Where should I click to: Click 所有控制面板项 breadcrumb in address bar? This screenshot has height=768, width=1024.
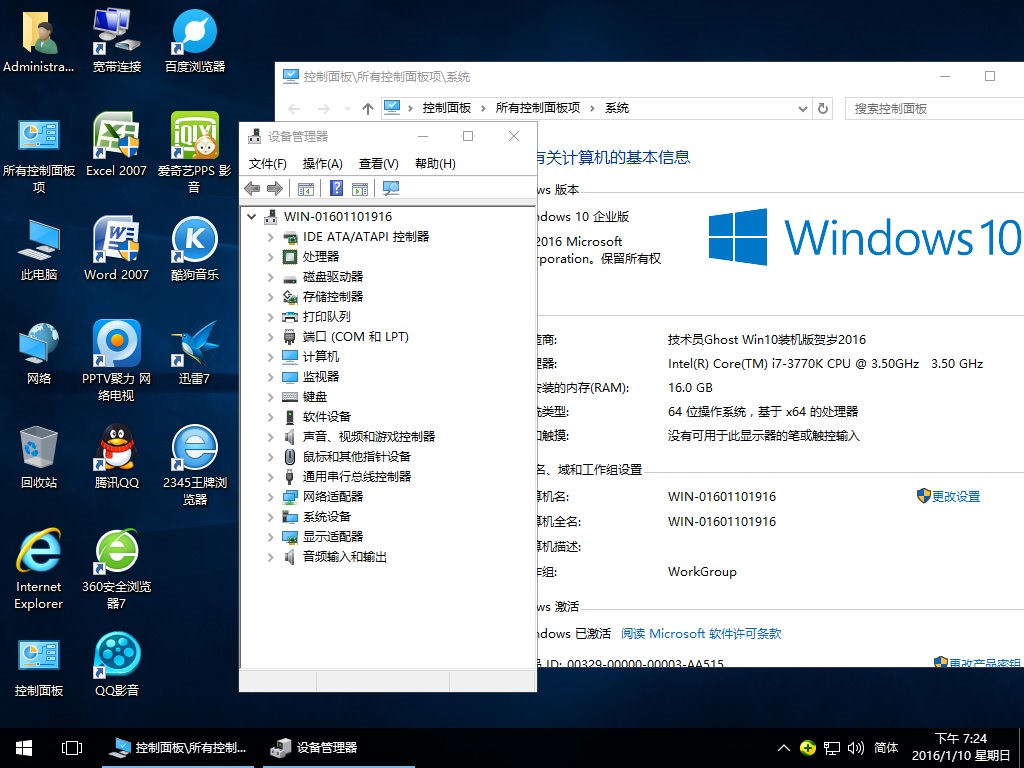point(537,108)
